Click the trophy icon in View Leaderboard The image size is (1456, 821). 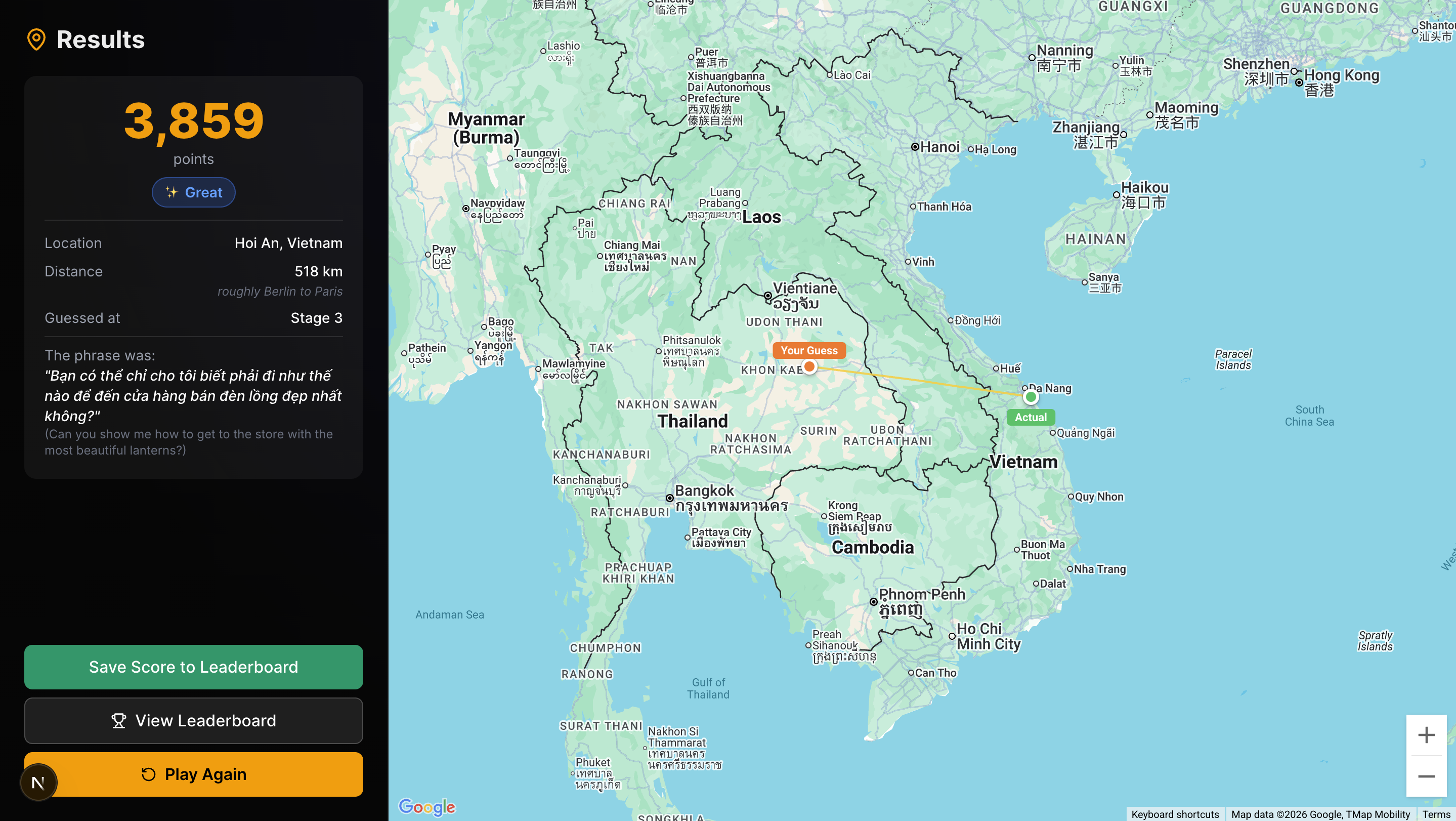point(119,720)
